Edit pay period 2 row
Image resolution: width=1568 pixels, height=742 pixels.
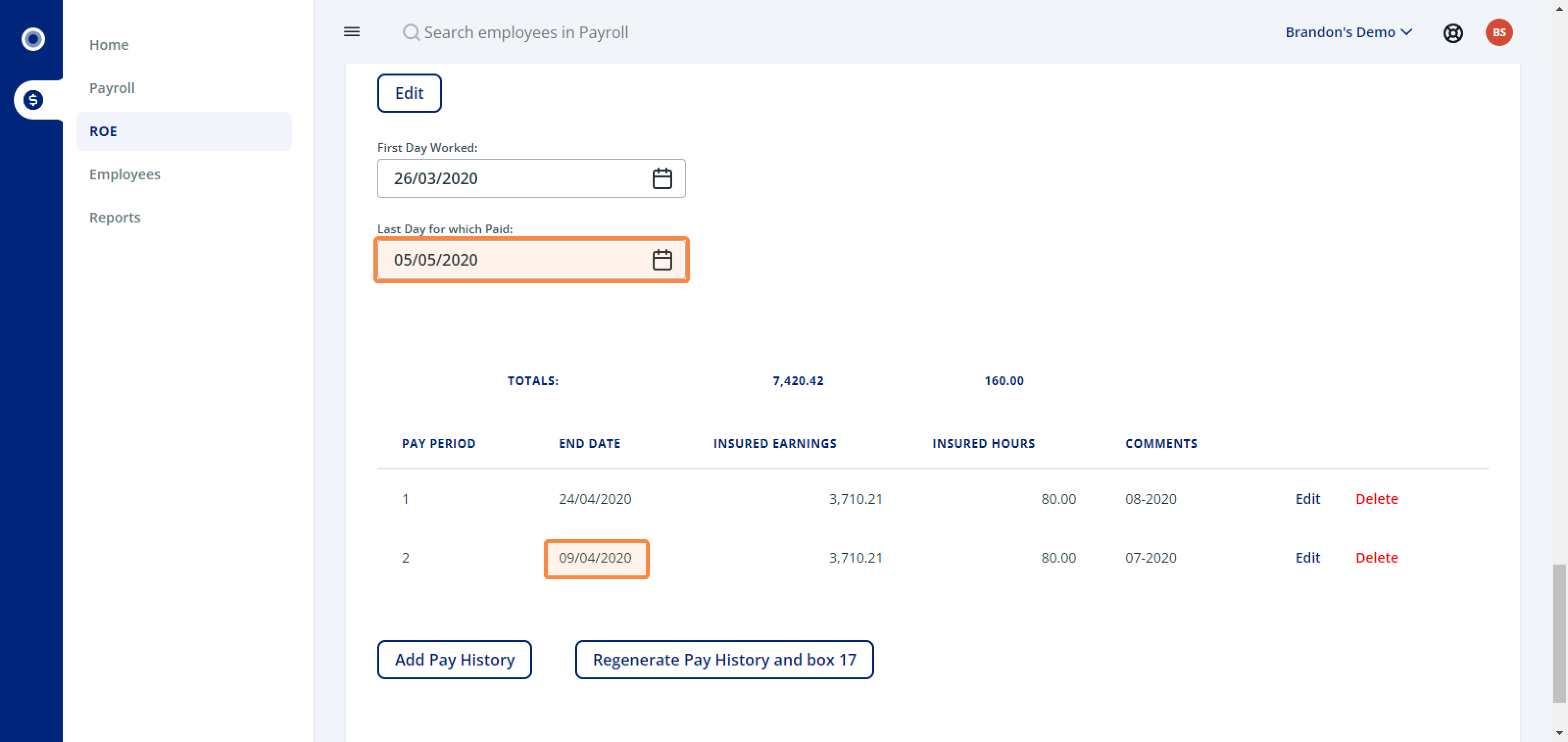[1307, 558]
